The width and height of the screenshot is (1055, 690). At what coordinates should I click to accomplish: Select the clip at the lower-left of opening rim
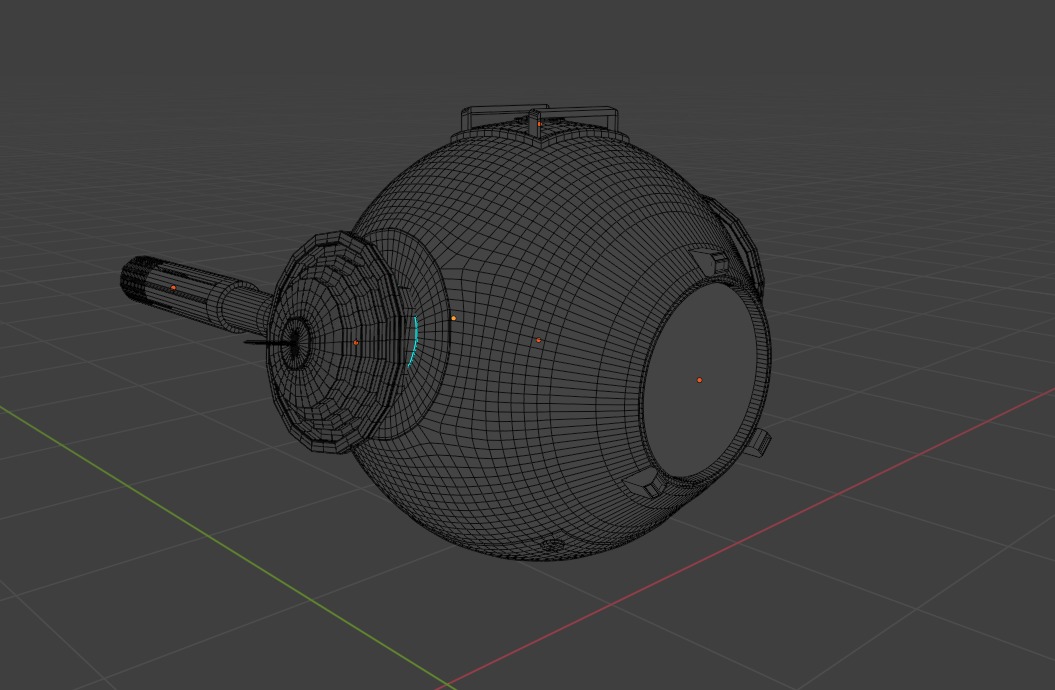(x=645, y=483)
